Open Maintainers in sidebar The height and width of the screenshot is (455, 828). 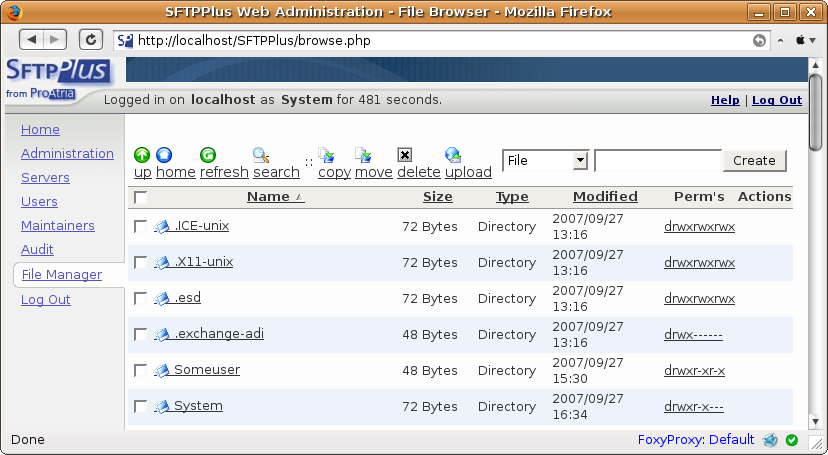tap(58, 225)
